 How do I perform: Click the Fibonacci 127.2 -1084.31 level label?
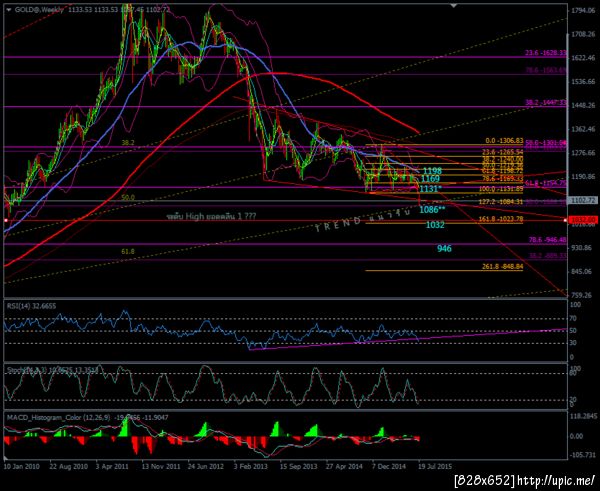click(501, 202)
